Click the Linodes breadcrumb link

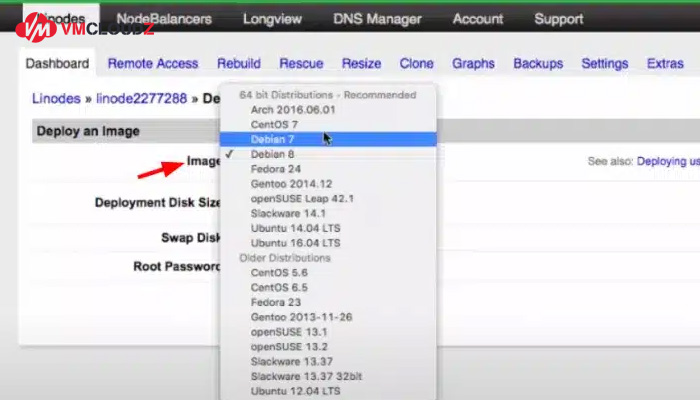(x=56, y=98)
